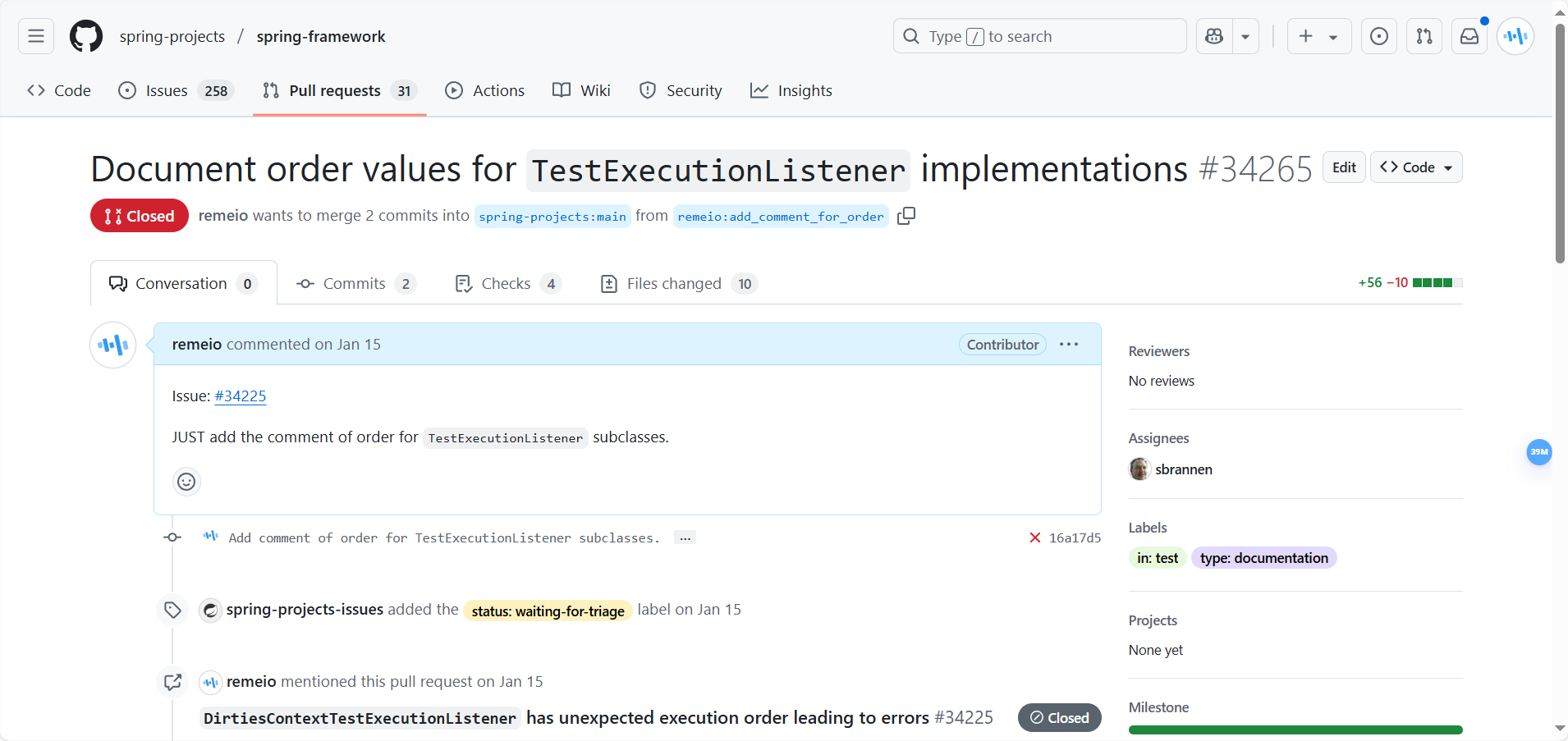Copy the head branch name
This screenshot has width=1568, height=741.
tap(906, 216)
